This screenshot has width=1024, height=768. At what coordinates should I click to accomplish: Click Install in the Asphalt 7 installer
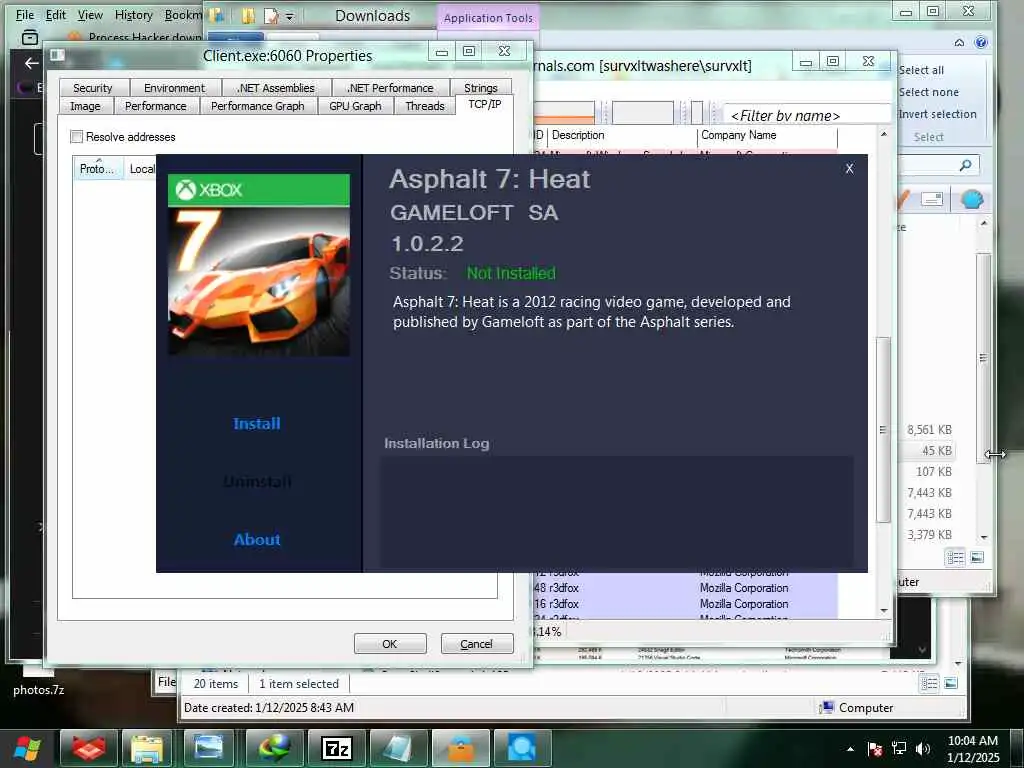click(257, 424)
